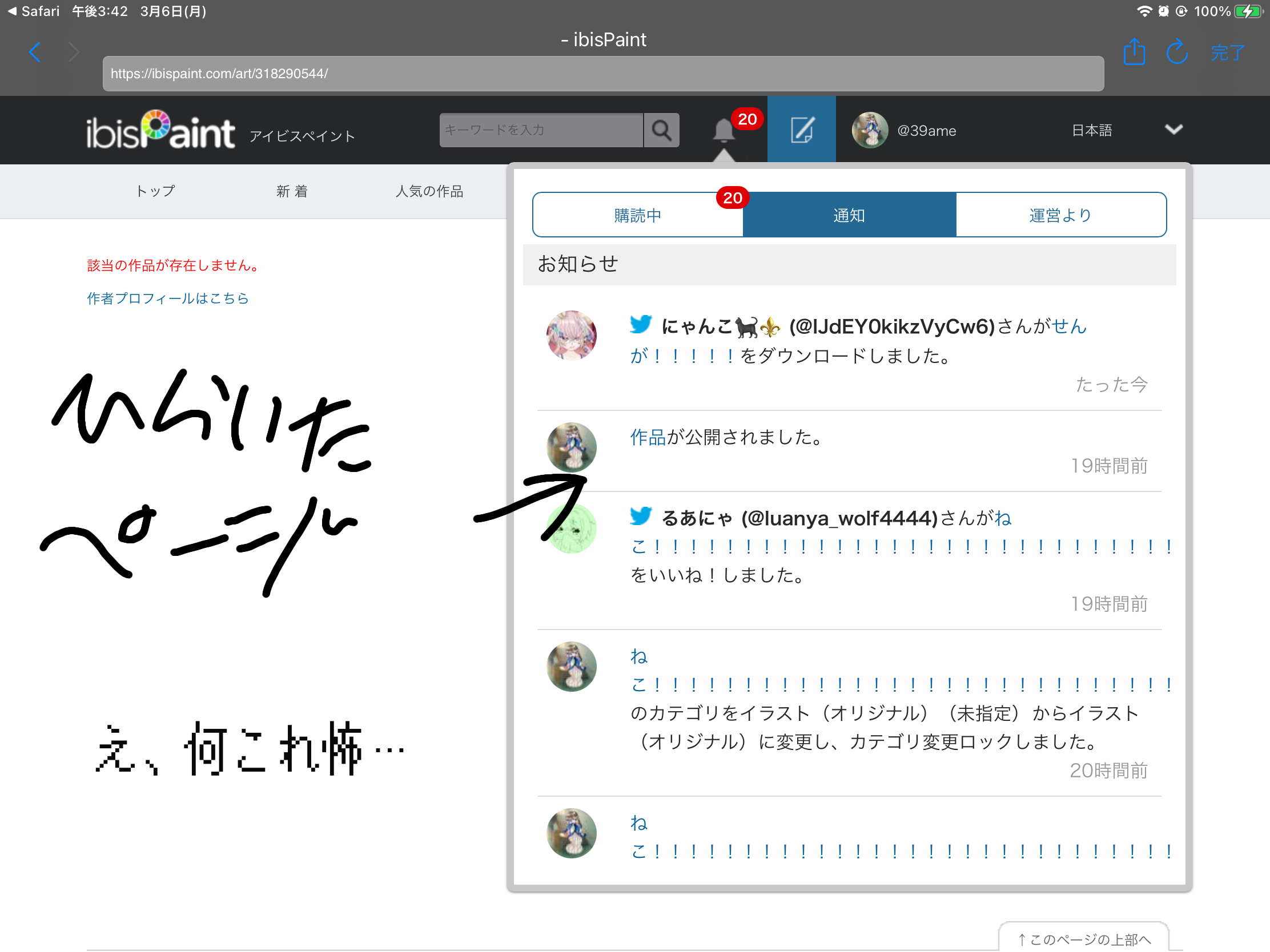Reload the page with refresh icon

coord(1176,52)
